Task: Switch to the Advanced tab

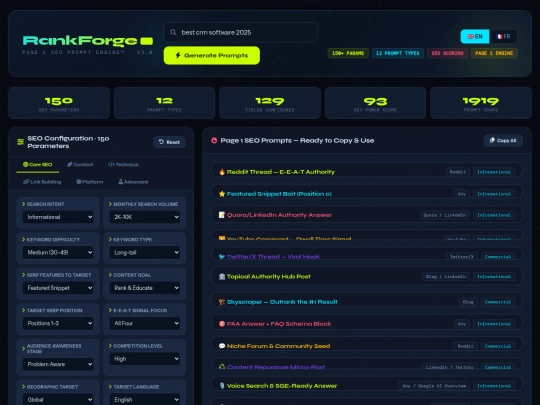Action: (x=133, y=182)
